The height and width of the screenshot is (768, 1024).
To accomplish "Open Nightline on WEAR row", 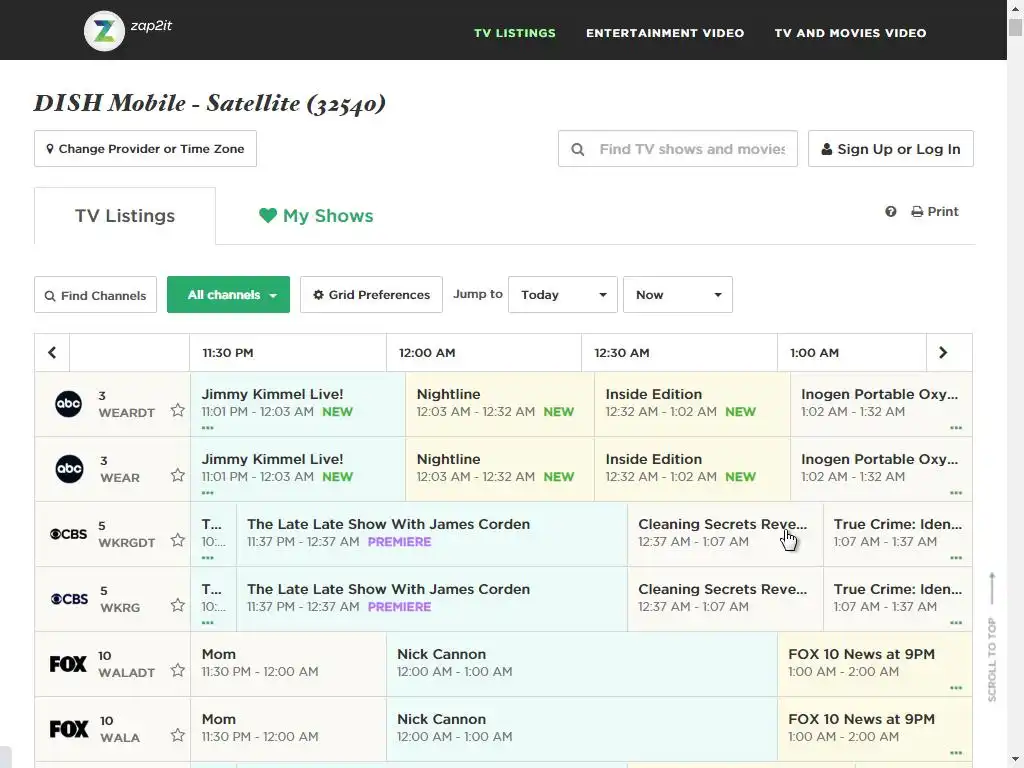I will point(500,469).
